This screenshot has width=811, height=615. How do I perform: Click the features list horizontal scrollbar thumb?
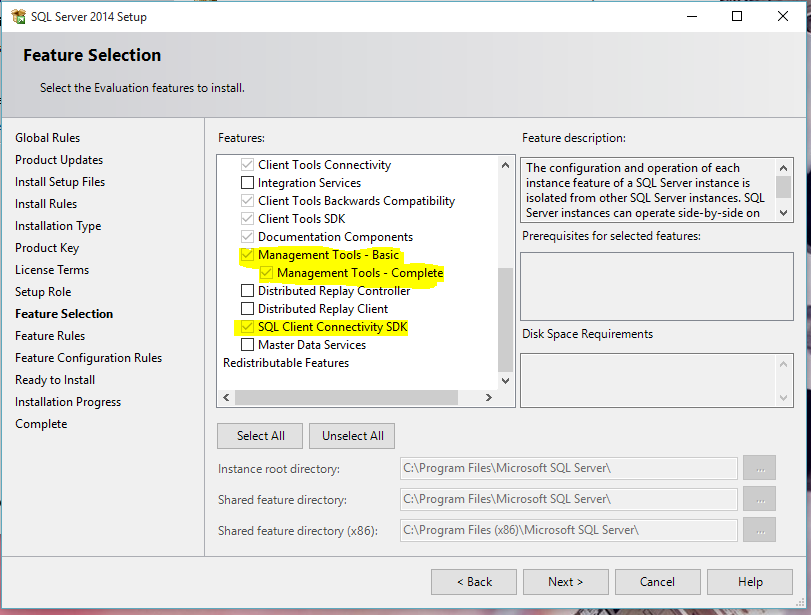[347, 397]
